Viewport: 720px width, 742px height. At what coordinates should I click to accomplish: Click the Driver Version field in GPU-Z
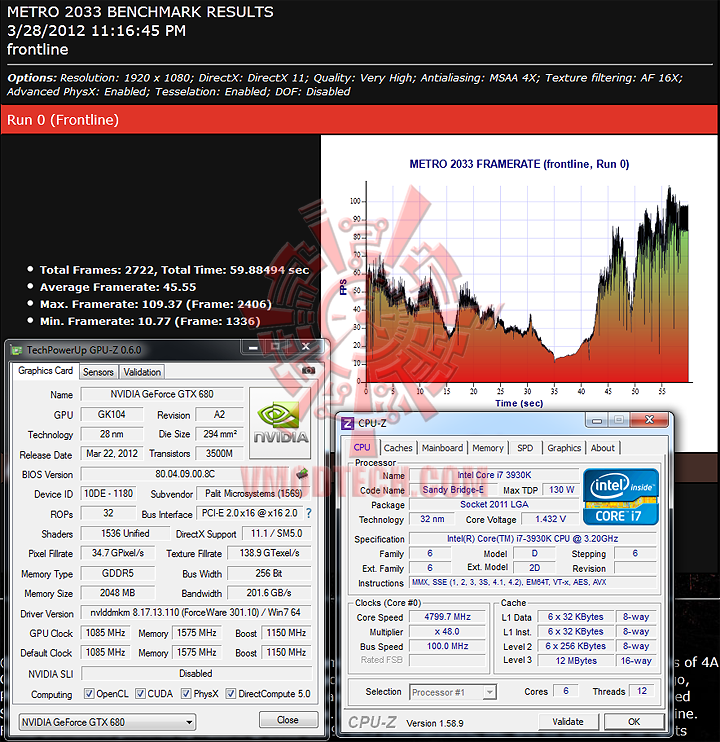196,612
